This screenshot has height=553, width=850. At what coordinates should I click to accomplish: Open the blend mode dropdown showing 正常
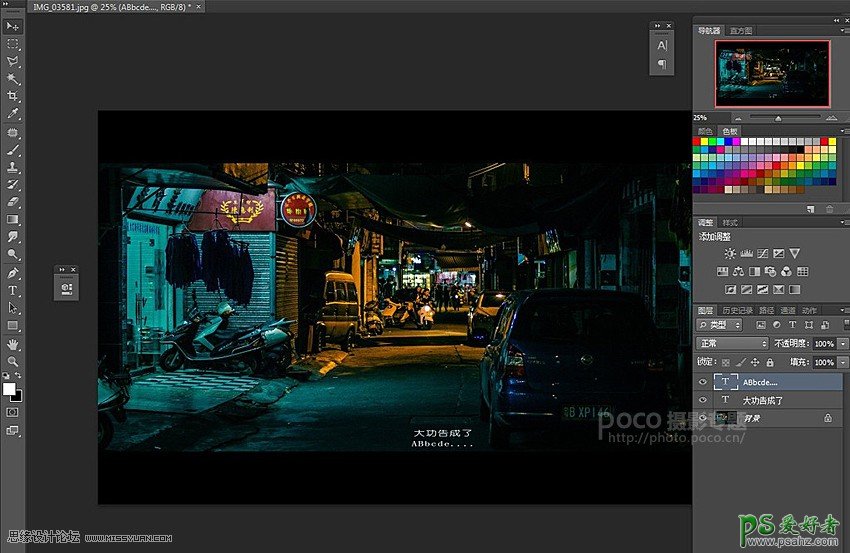coord(731,343)
